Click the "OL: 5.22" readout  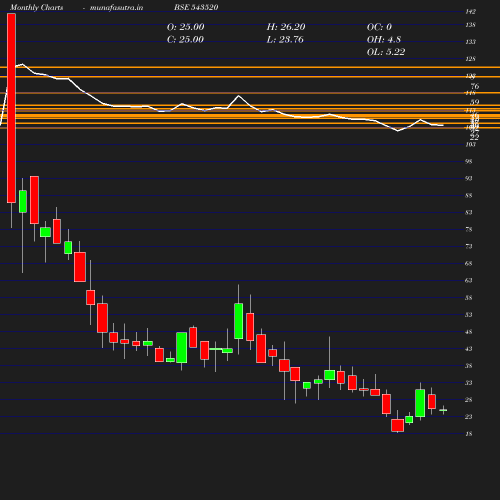coord(386,52)
